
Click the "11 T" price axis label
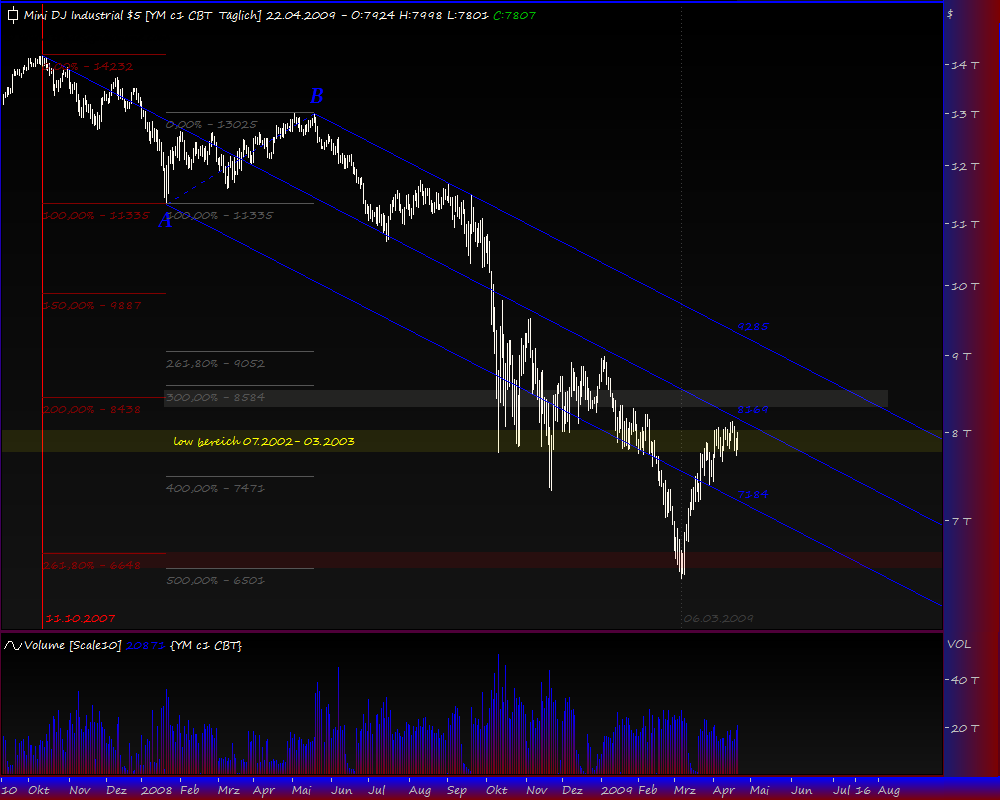[966, 225]
